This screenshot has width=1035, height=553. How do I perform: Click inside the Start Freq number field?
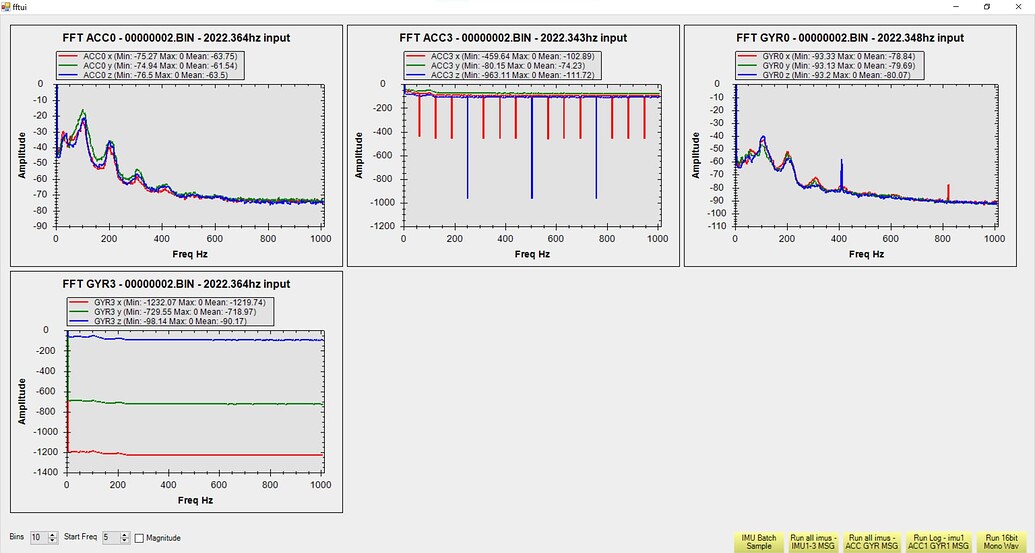[x=109, y=538]
